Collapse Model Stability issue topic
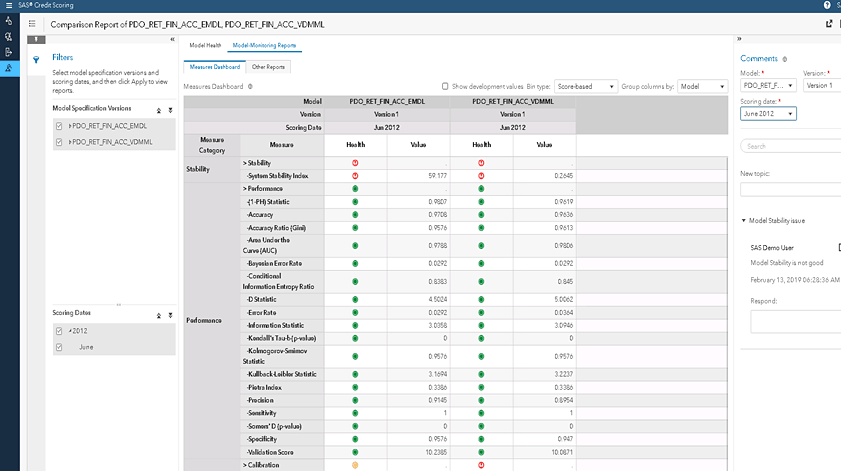 (743, 220)
